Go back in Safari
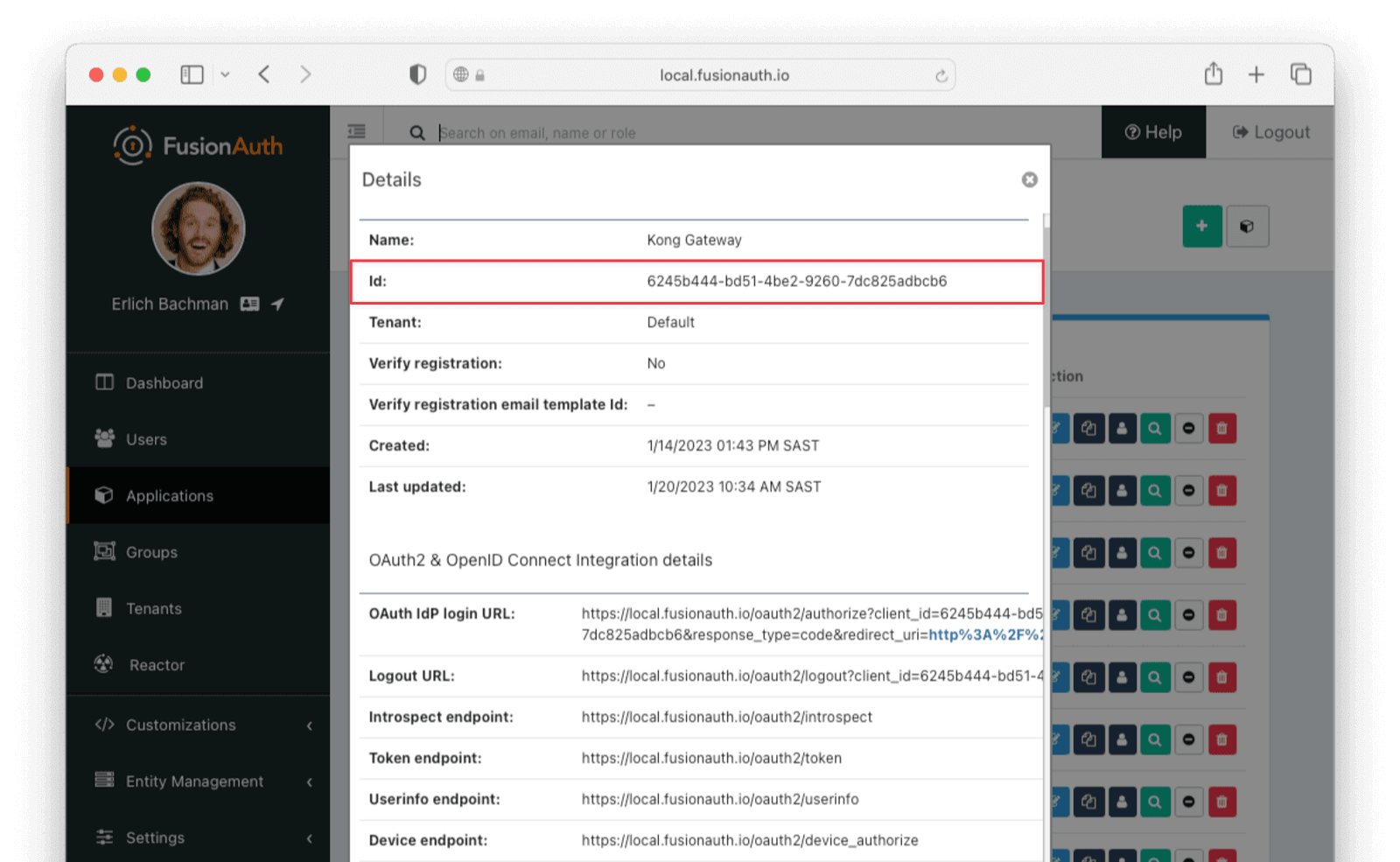This screenshot has height=862, width=1400. coord(264,74)
